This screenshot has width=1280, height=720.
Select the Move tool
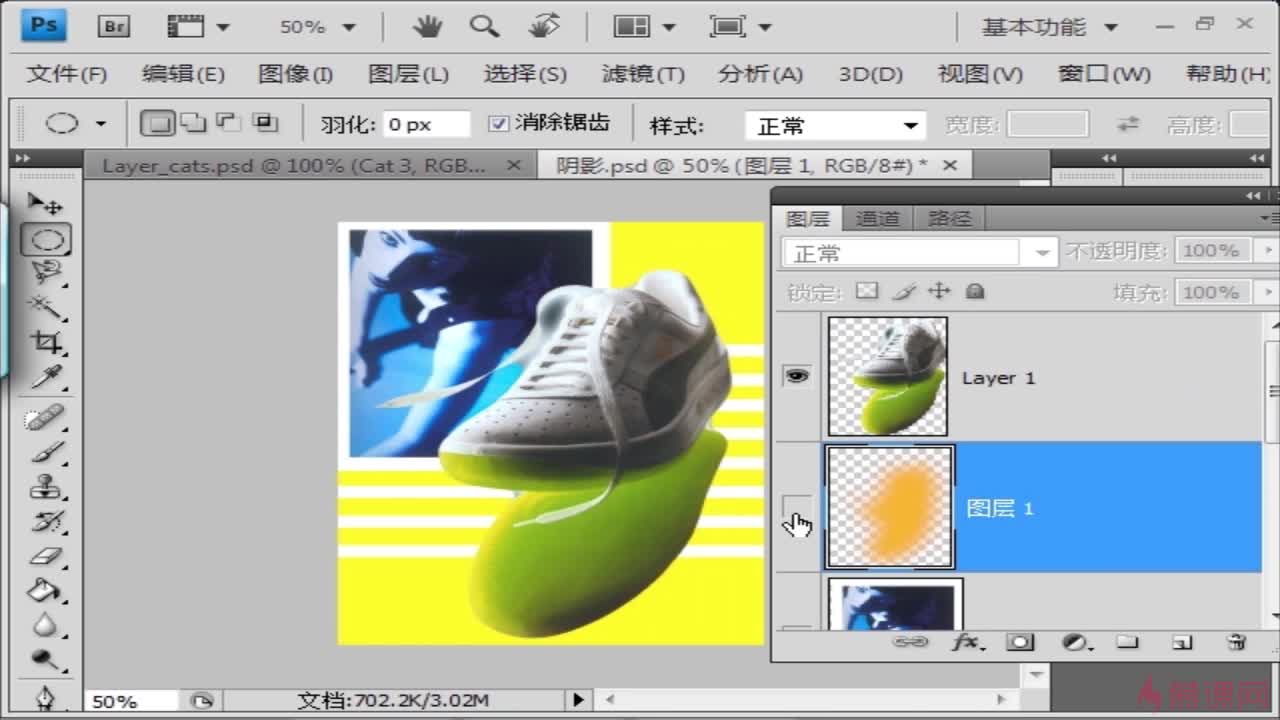pyautogui.click(x=45, y=205)
